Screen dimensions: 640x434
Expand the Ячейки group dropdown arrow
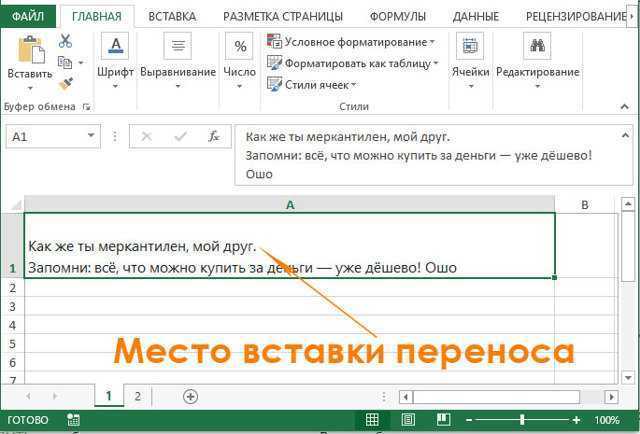point(471,86)
